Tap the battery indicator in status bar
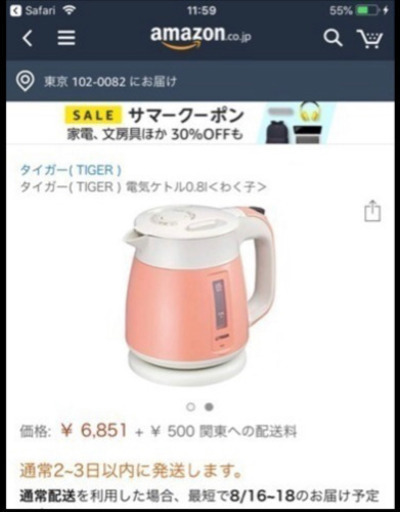Image resolution: width=400 pixels, height=512 pixels. (368, 11)
